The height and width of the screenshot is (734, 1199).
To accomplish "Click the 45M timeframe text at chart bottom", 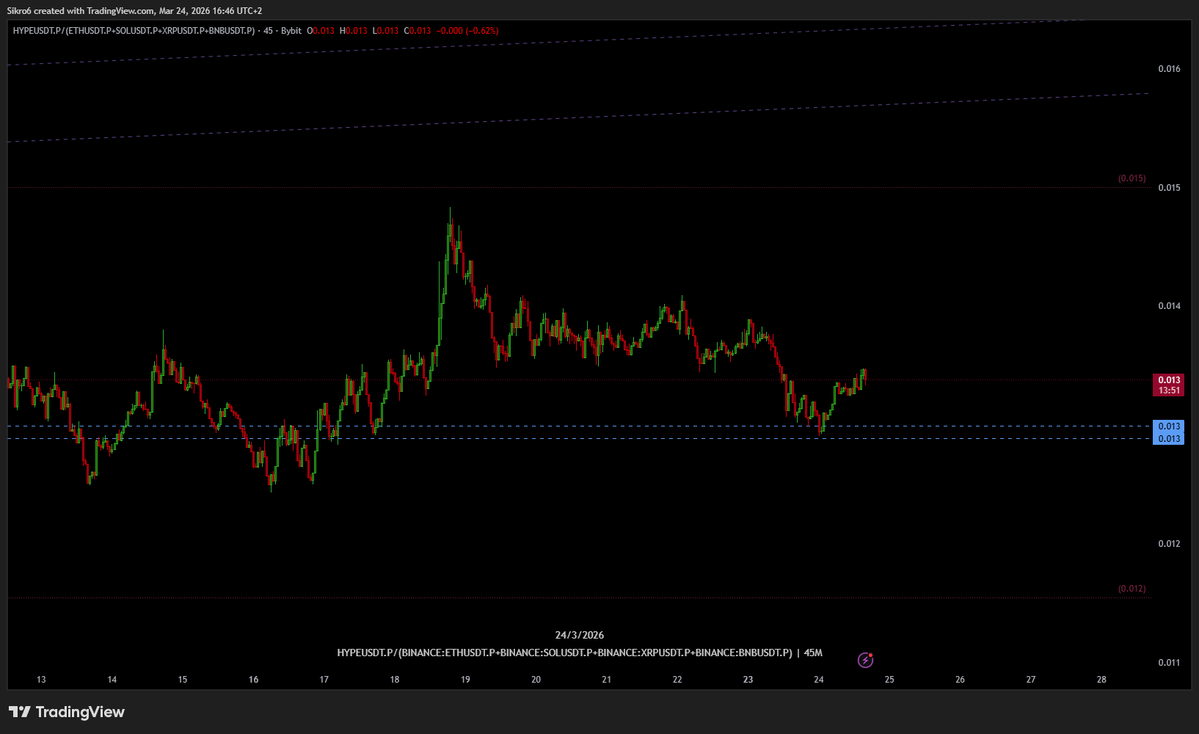I will (813, 653).
